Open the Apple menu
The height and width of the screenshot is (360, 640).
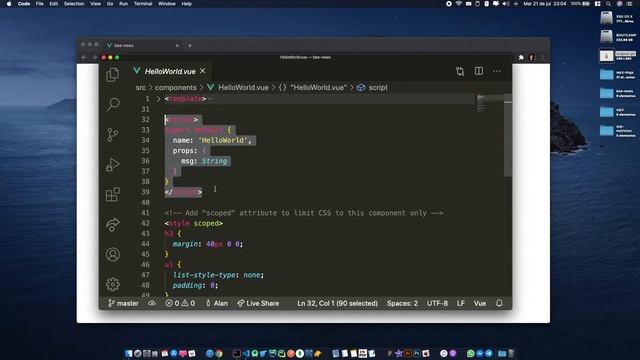9,4
